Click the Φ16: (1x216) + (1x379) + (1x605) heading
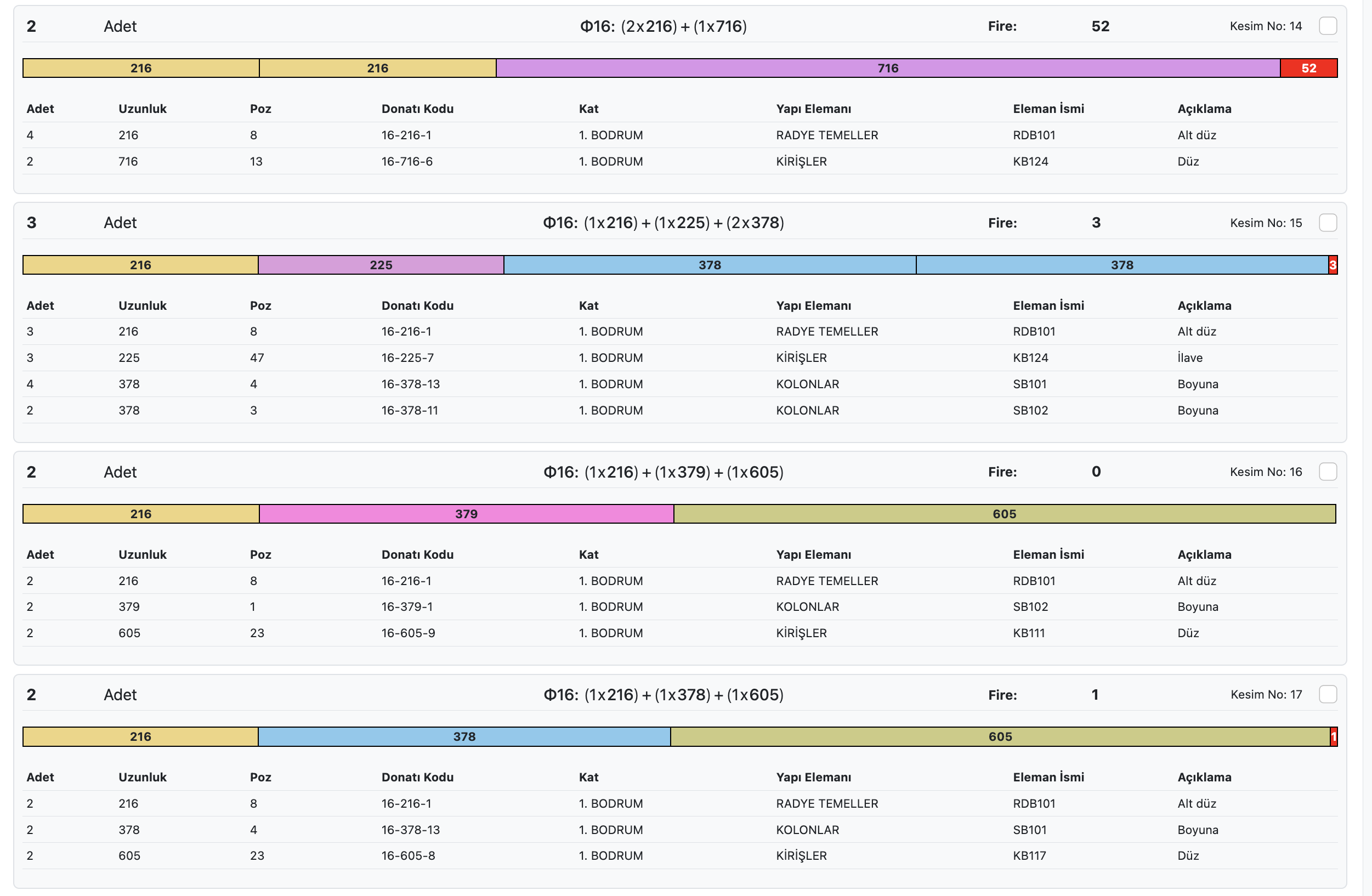Screen dimensions: 1372x896 coord(663,472)
